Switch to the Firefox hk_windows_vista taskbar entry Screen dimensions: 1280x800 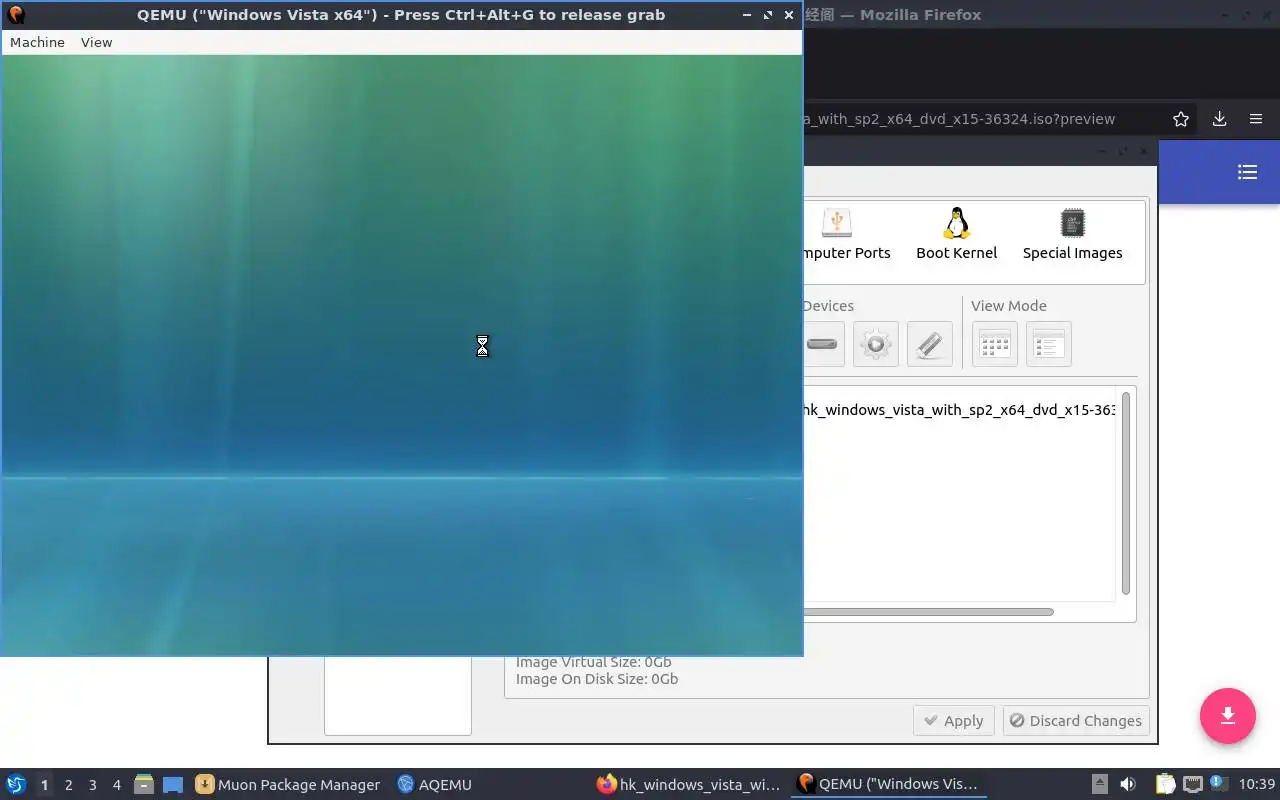[688, 784]
